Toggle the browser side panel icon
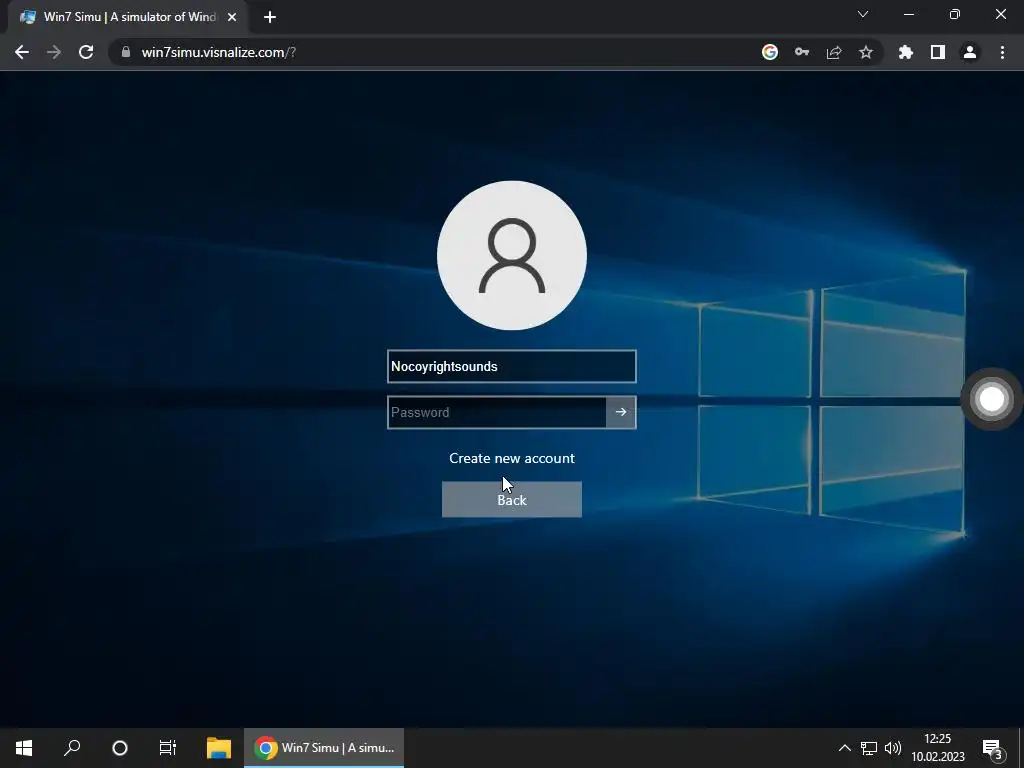1024x768 pixels. (x=938, y=52)
